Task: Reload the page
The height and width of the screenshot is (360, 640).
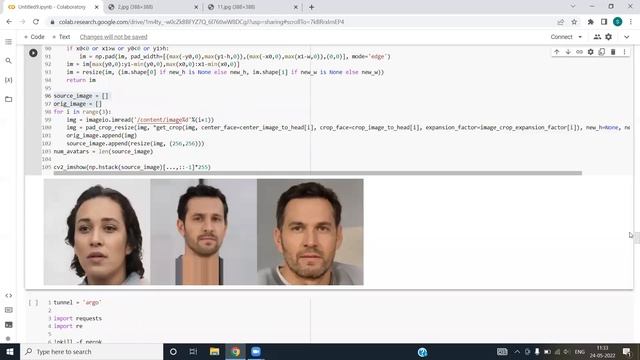Action: (36, 22)
